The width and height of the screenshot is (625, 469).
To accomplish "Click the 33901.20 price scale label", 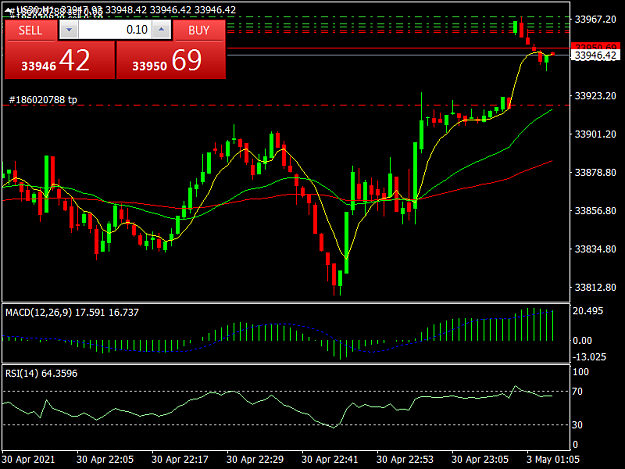I will [x=596, y=134].
